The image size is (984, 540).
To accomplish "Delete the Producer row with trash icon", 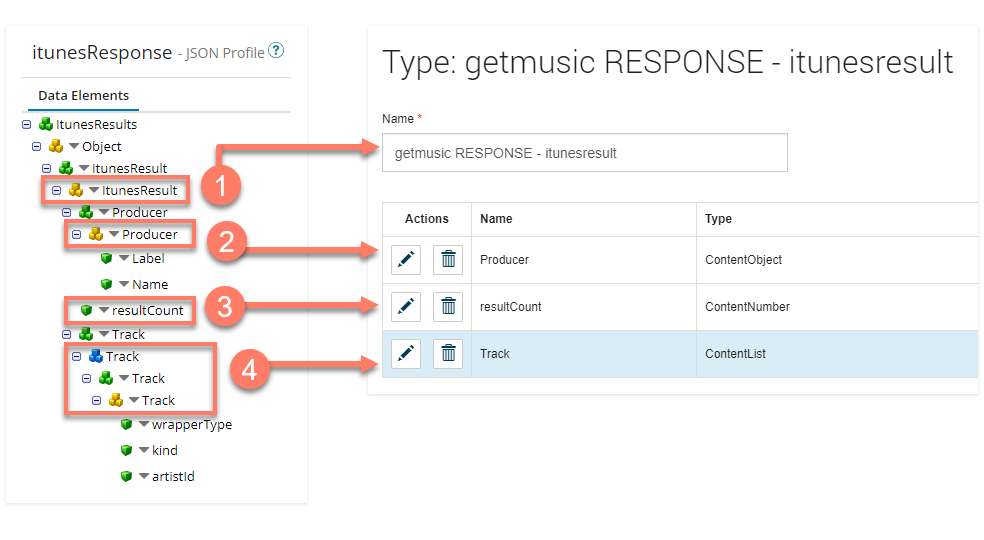I will click(x=448, y=259).
